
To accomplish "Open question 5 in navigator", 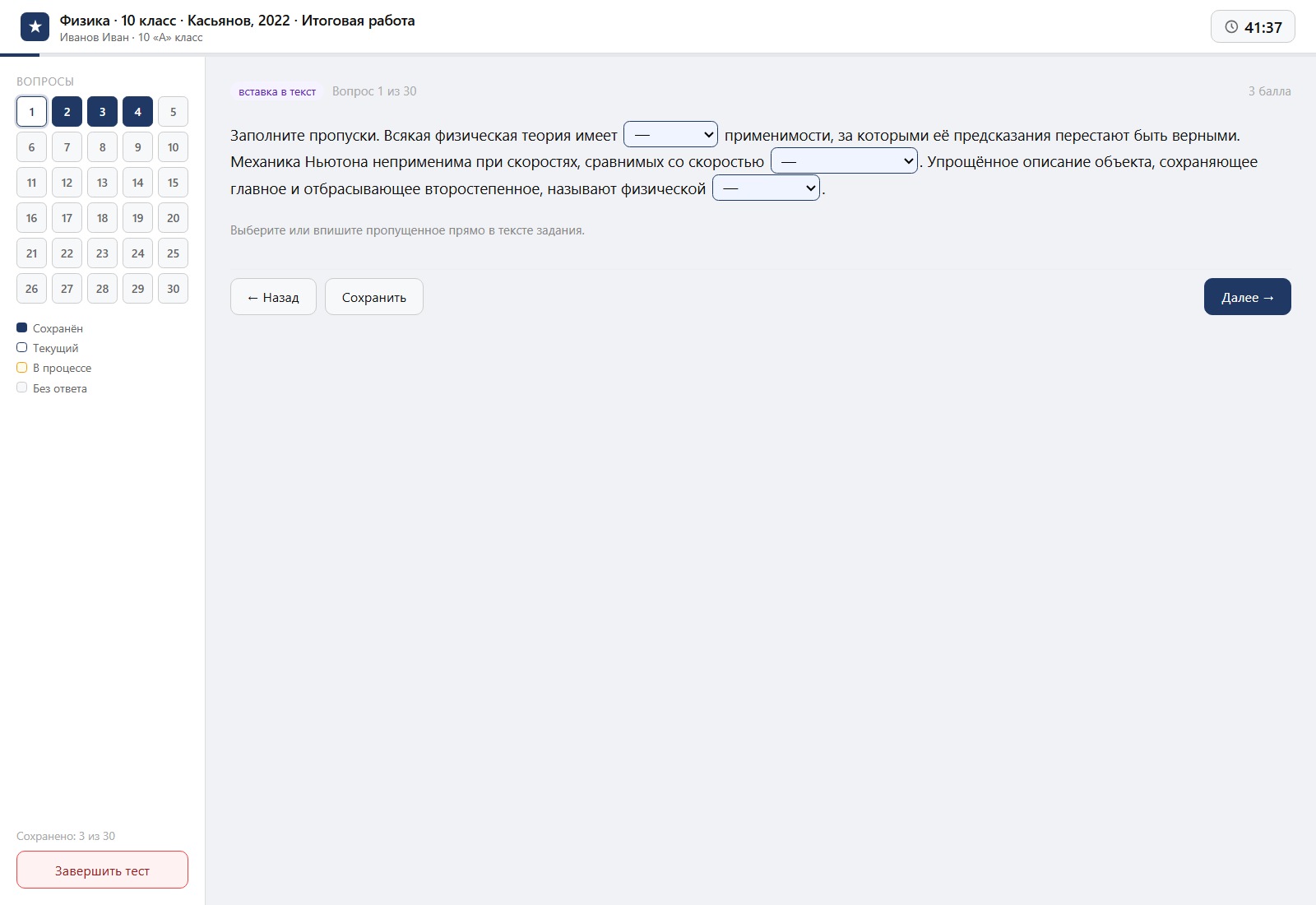I will tap(173, 112).
